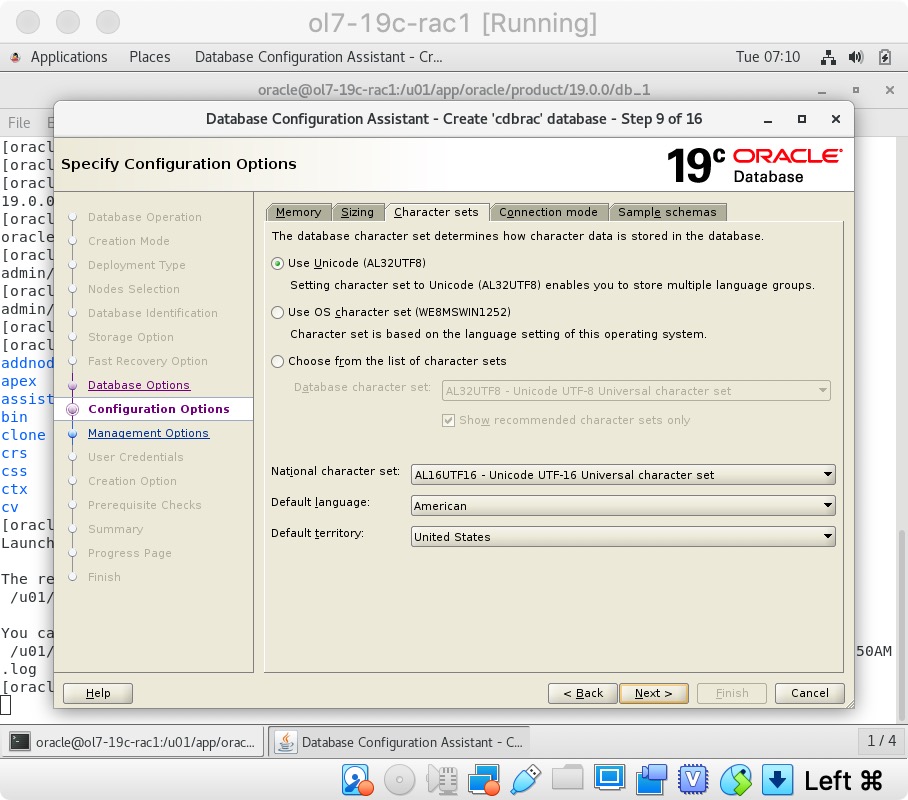Click the VirtualBox audio icon
The height and width of the screenshot is (800, 908).
pyautogui.click(x=442, y=780)
